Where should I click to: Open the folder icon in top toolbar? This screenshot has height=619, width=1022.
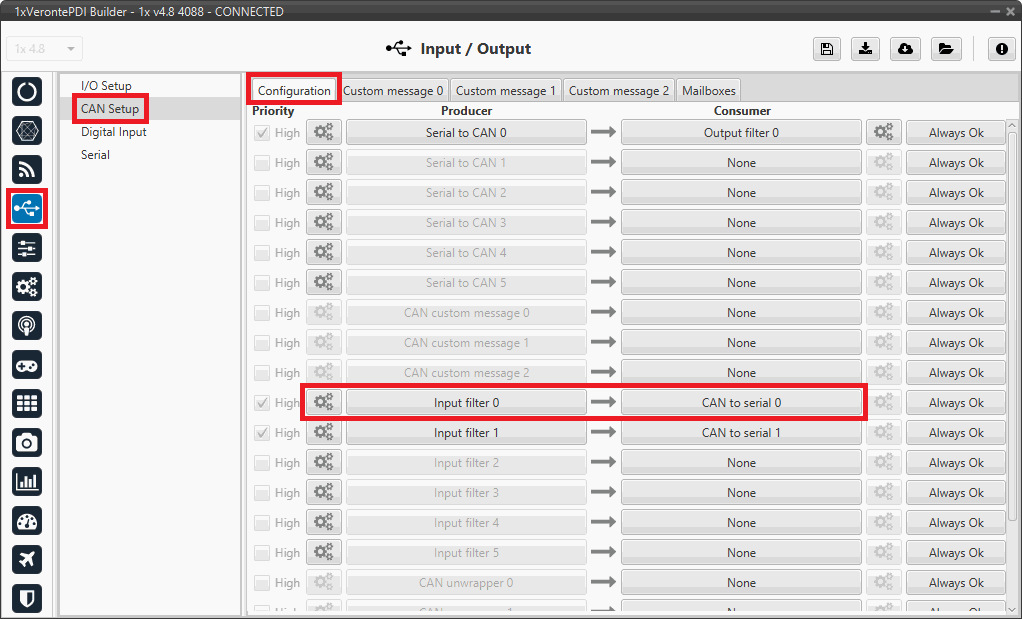(x=944, y=49)
